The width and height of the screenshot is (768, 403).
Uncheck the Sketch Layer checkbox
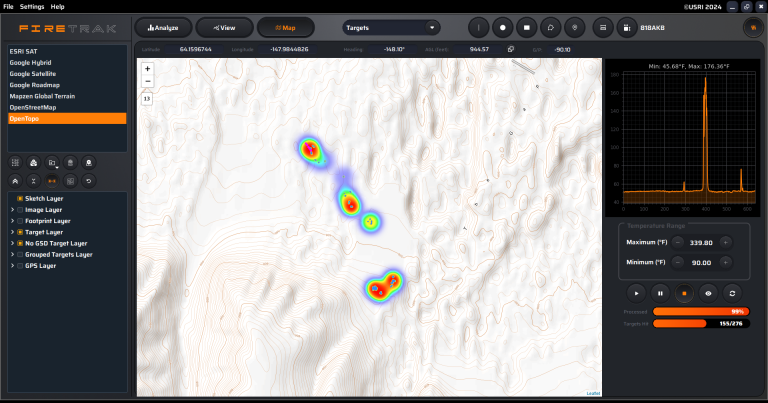[x=20, y=199]
